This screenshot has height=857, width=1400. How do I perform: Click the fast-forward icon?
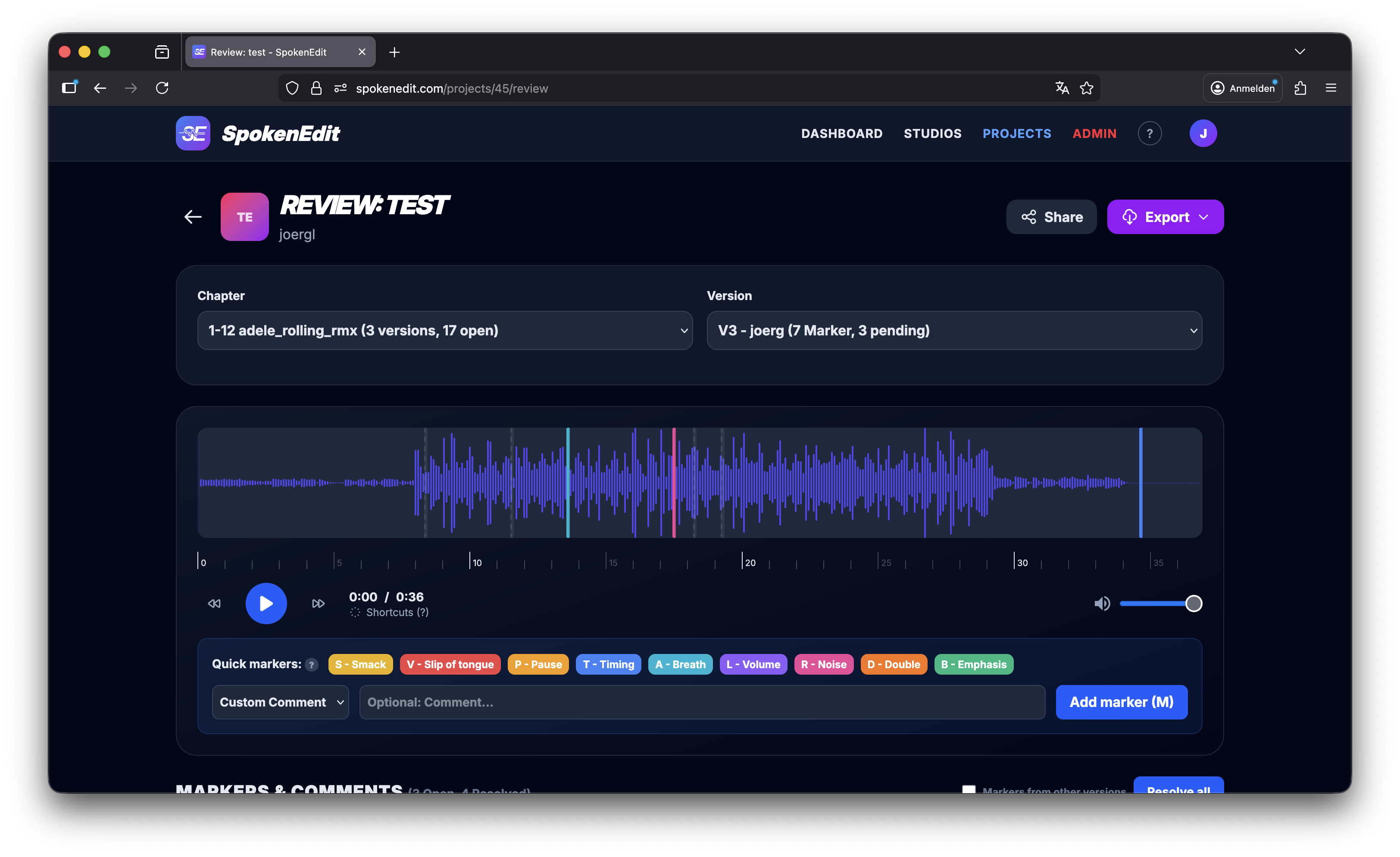[318, 603]
